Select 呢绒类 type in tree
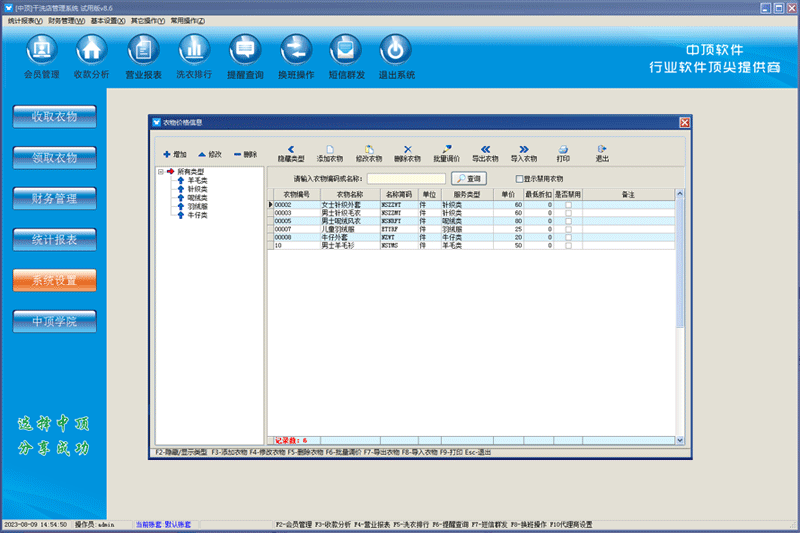 (x=197, y=198)
